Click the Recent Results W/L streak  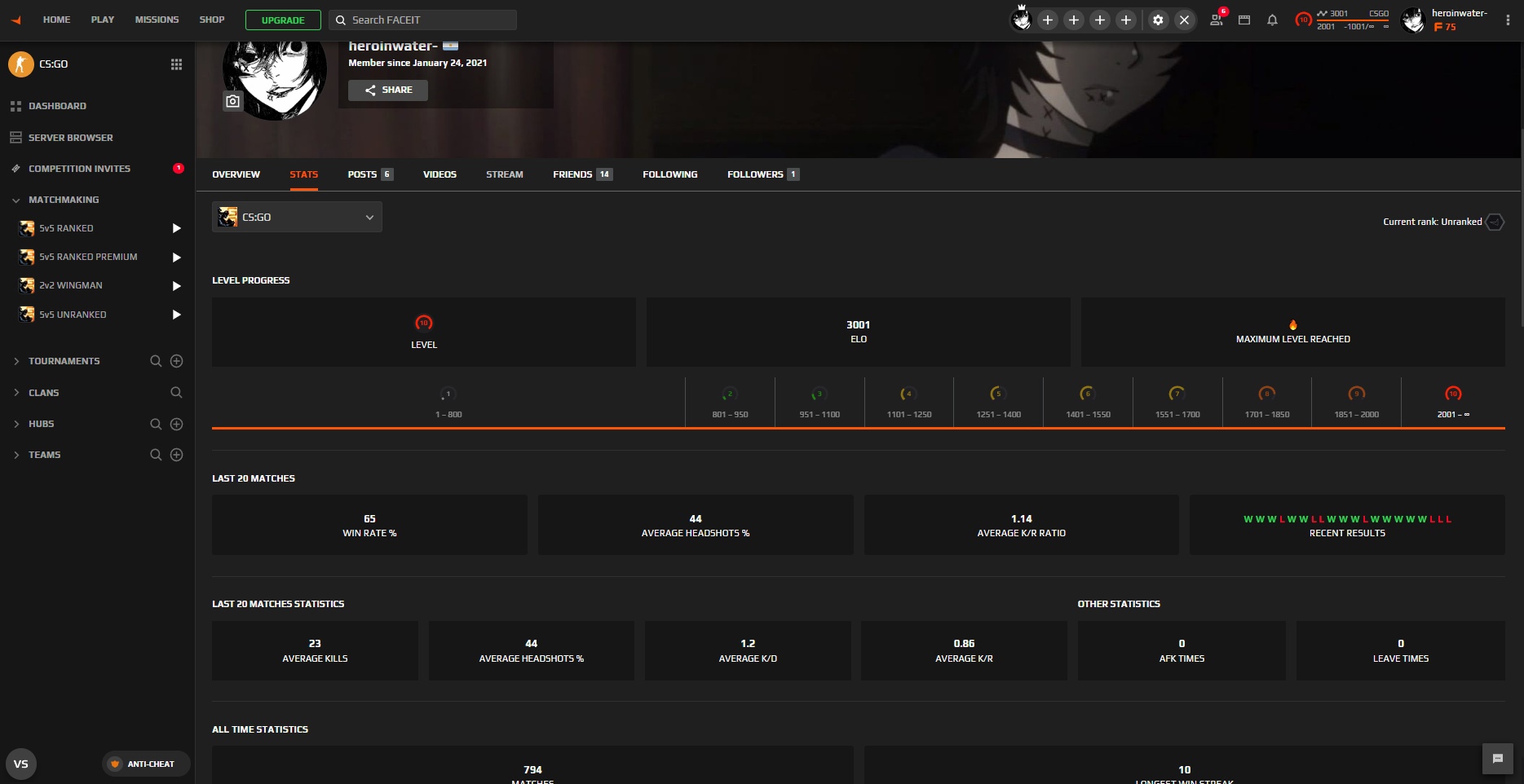click(x=1347, y=519)
